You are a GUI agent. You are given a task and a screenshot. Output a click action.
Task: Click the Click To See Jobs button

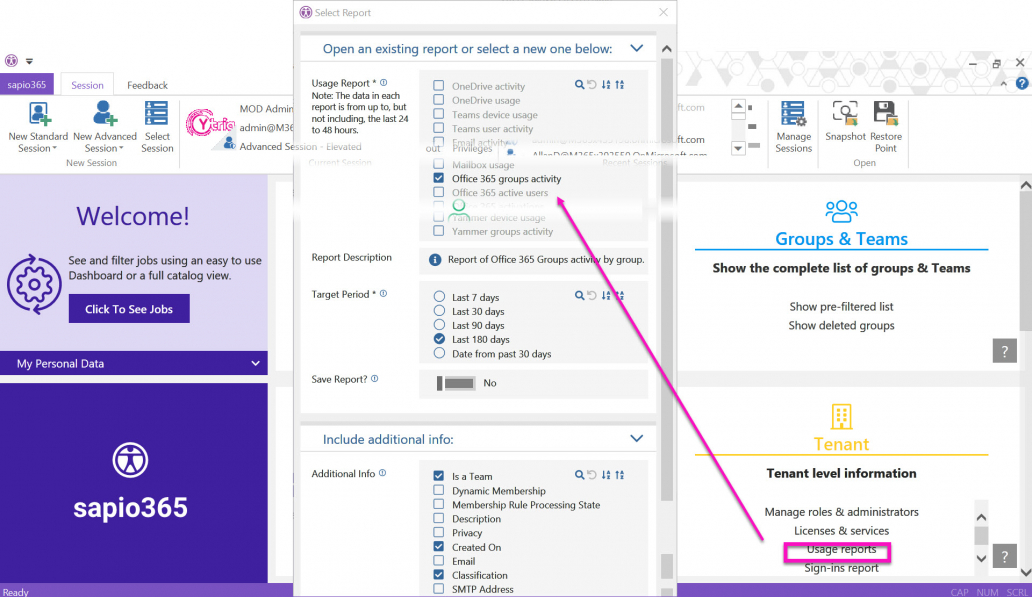129,309
